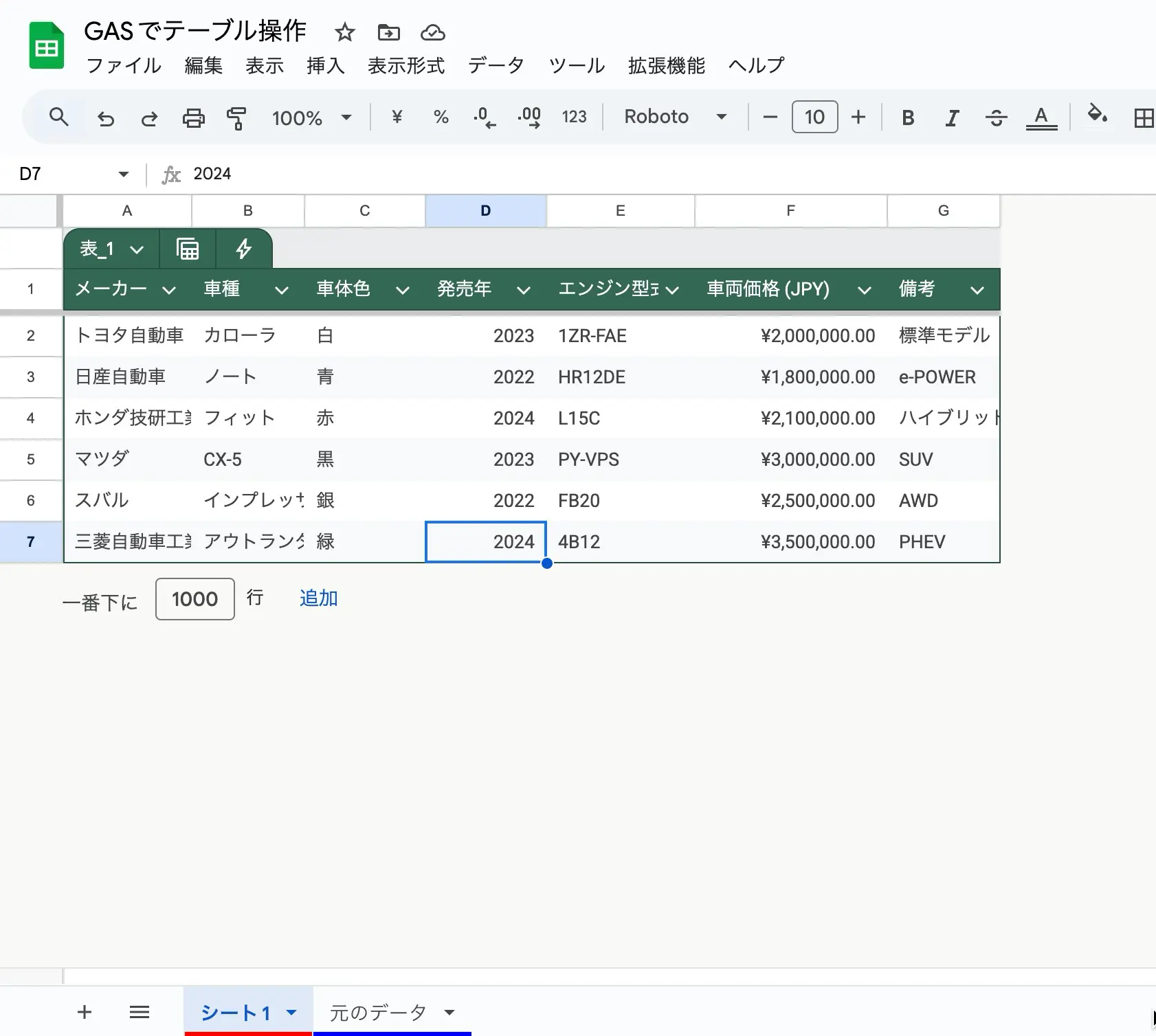Viewport: 1156px width, 1036px height.
Task: Open the データ menu
Action: coord(496,65)
